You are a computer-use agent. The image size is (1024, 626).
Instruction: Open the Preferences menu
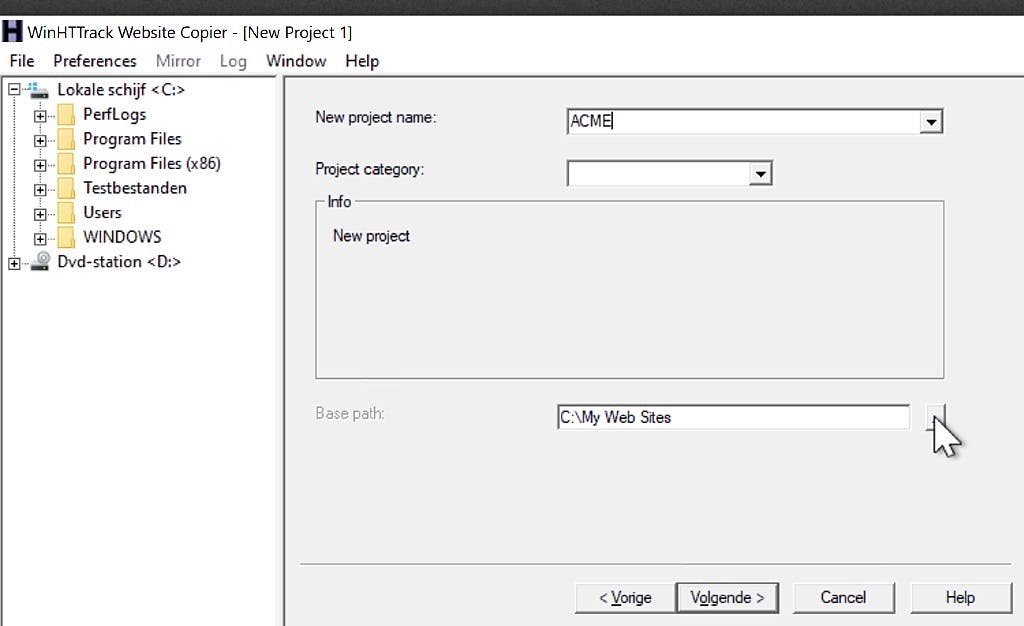[x=95, y=61]
